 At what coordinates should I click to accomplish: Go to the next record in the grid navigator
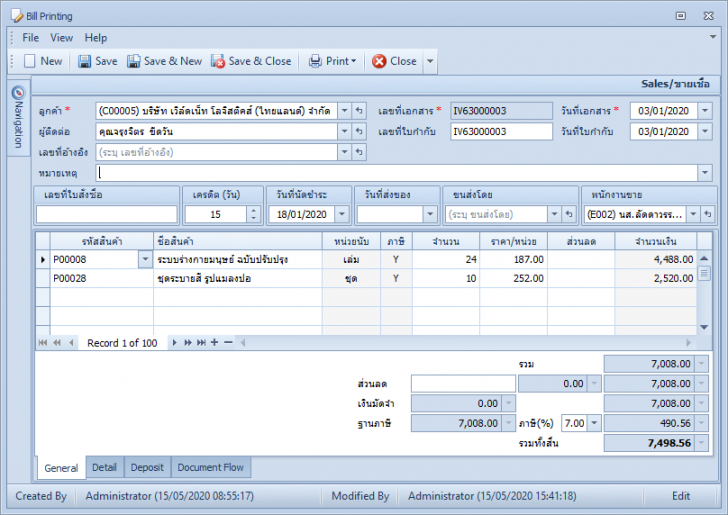(175, 343)
